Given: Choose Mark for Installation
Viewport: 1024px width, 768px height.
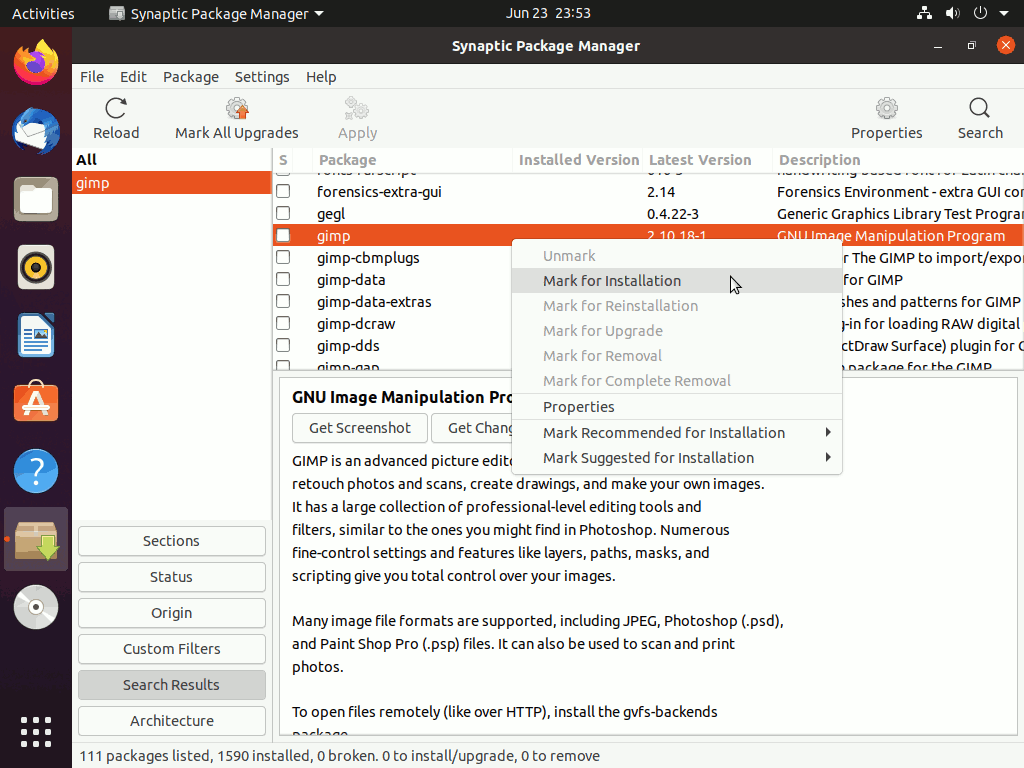Looking at the screenshot, I should tap(677, 281).
